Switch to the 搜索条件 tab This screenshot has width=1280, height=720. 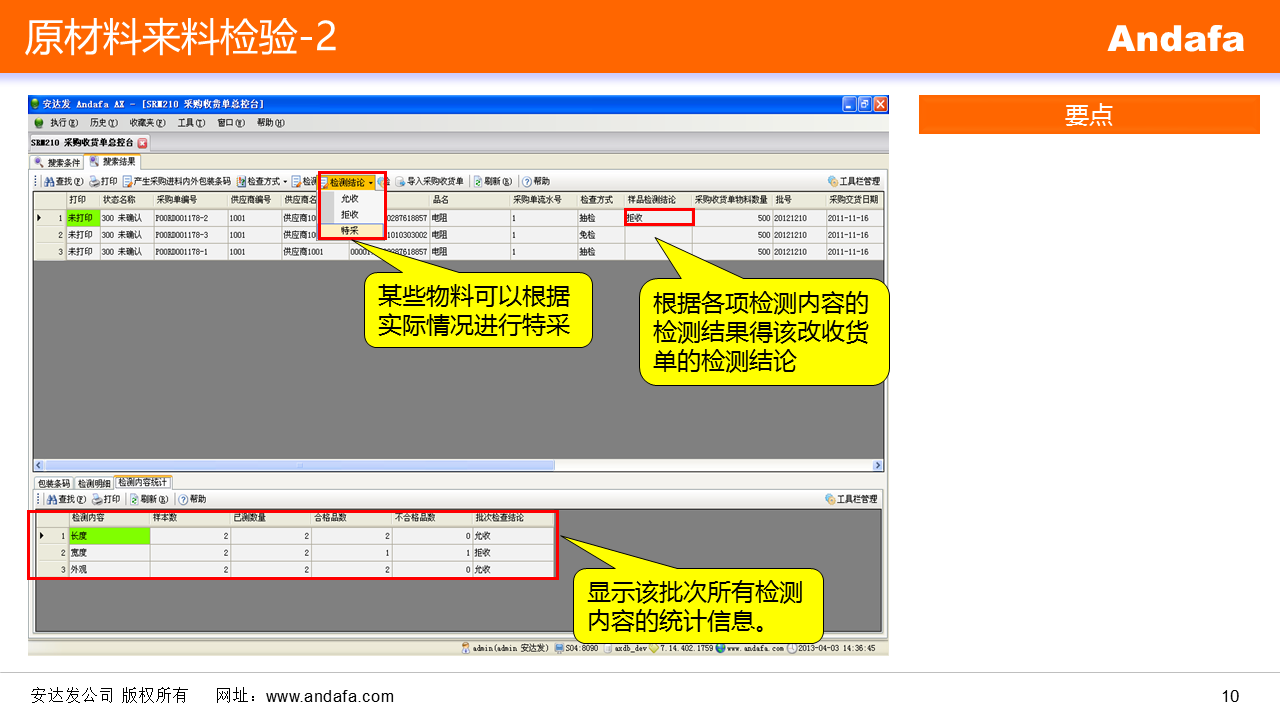[x=58, y=162]
